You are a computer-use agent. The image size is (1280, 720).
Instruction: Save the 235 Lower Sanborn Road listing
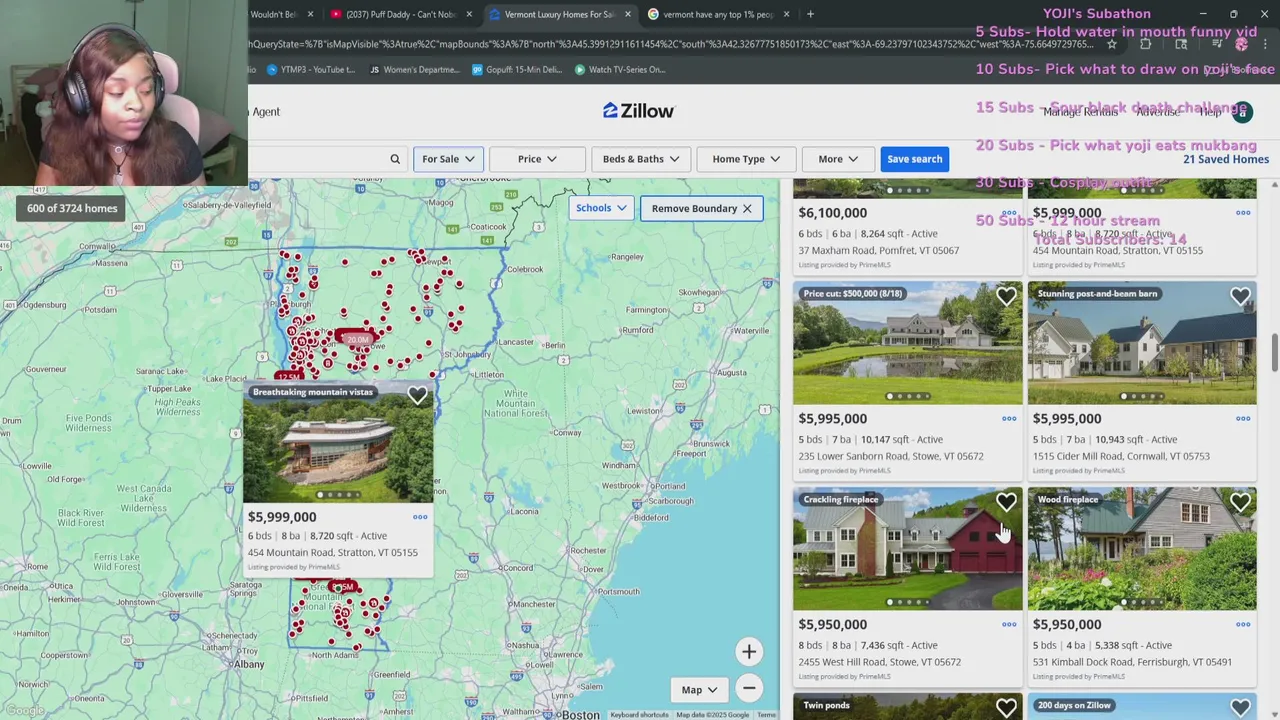pyautogui.click(x=1006, y=296)
